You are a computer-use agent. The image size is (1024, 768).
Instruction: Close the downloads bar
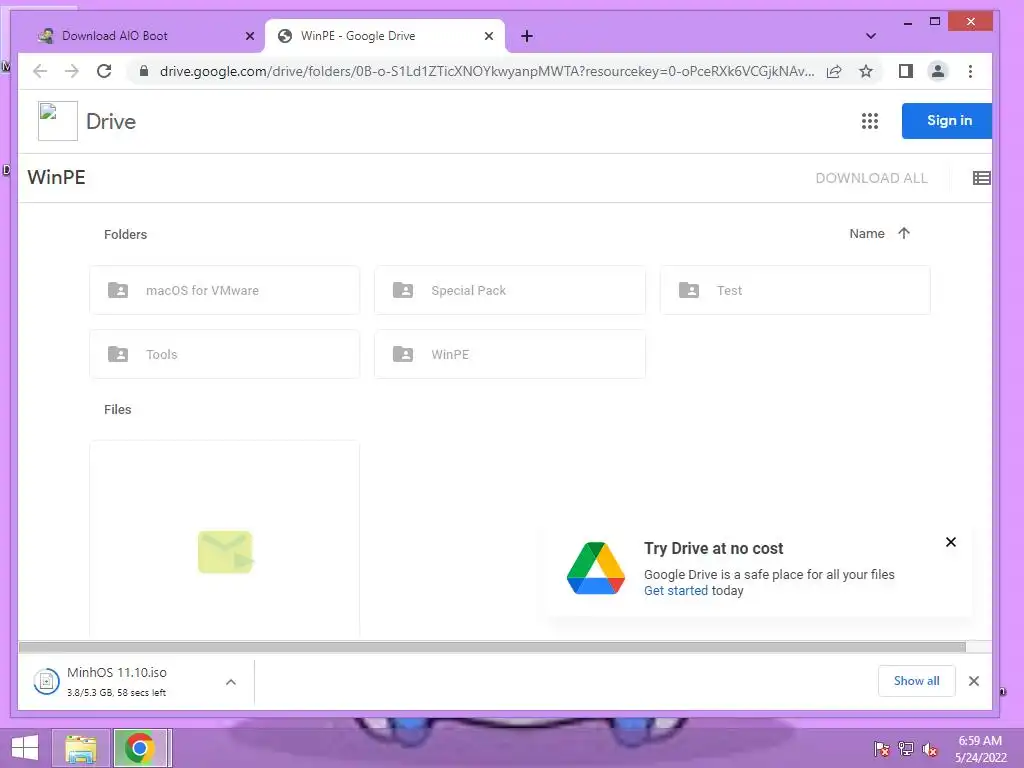click(974, 681)
